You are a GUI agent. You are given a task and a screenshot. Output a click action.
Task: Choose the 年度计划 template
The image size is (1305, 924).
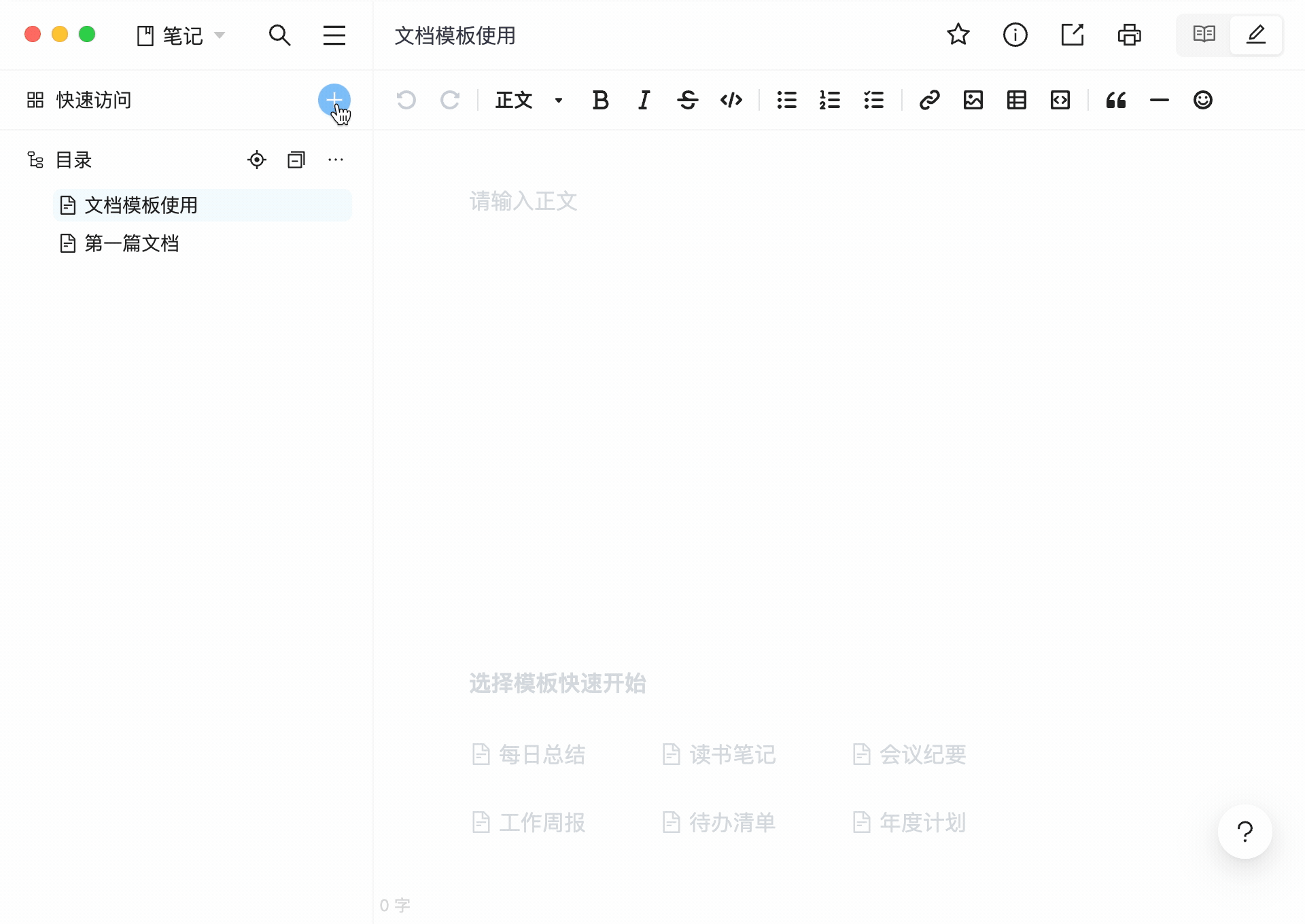point(909,822)
